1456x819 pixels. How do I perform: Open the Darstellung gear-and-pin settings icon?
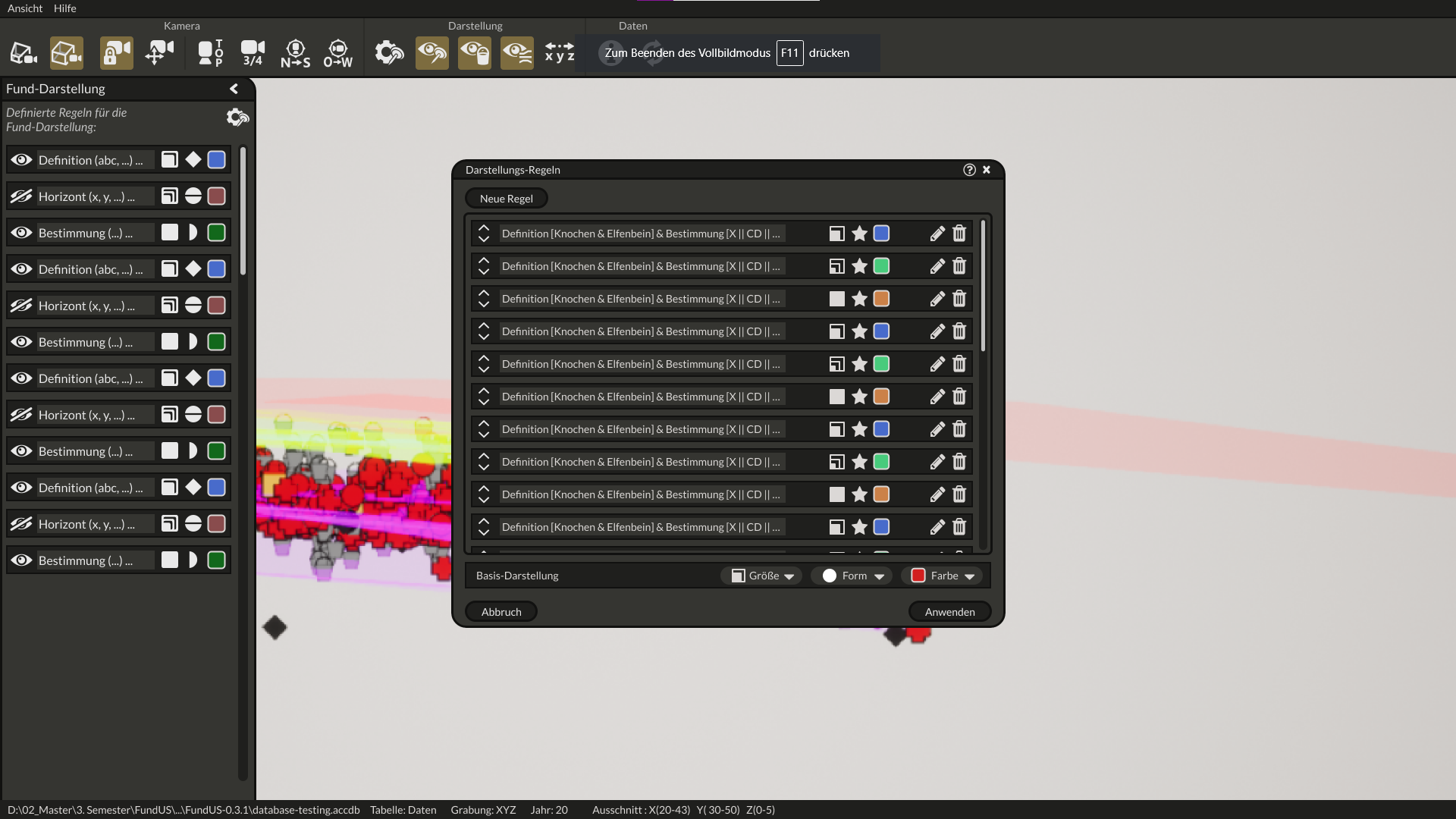coord(389,53)
